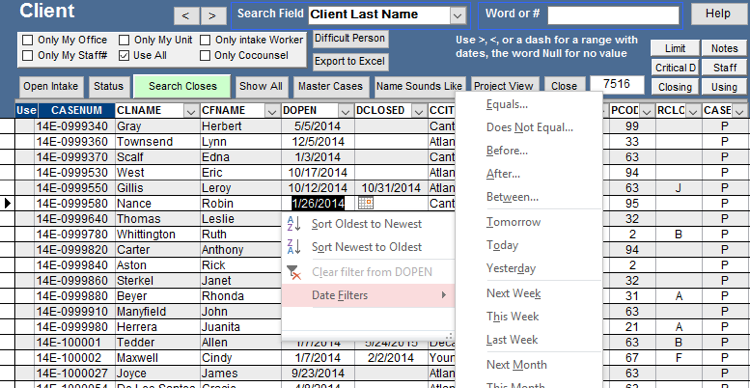This screenshot has width=750, height=388.
Task: Choose Sort Oldest to Newest
Action: (368, 224)
